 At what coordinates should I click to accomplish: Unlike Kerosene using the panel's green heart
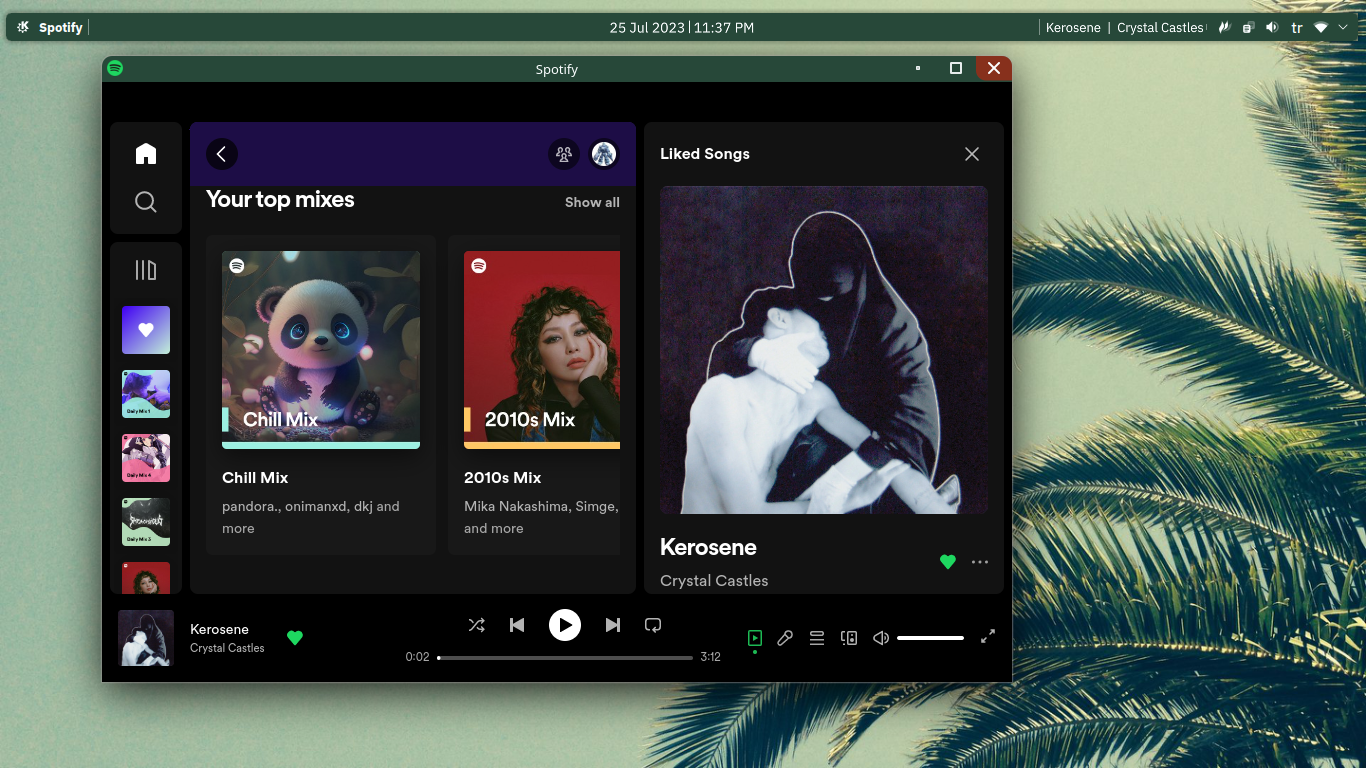948,562
